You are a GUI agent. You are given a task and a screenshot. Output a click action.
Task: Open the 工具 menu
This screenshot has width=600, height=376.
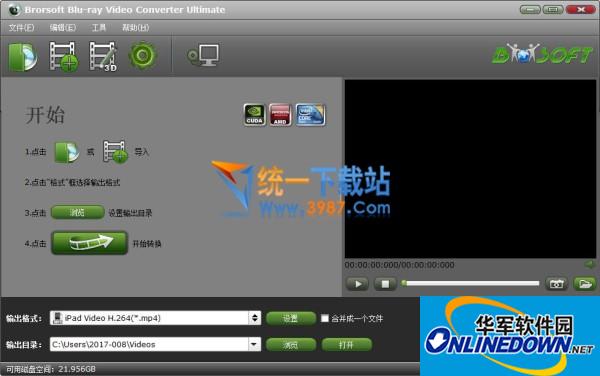click(x=99, y=28)
